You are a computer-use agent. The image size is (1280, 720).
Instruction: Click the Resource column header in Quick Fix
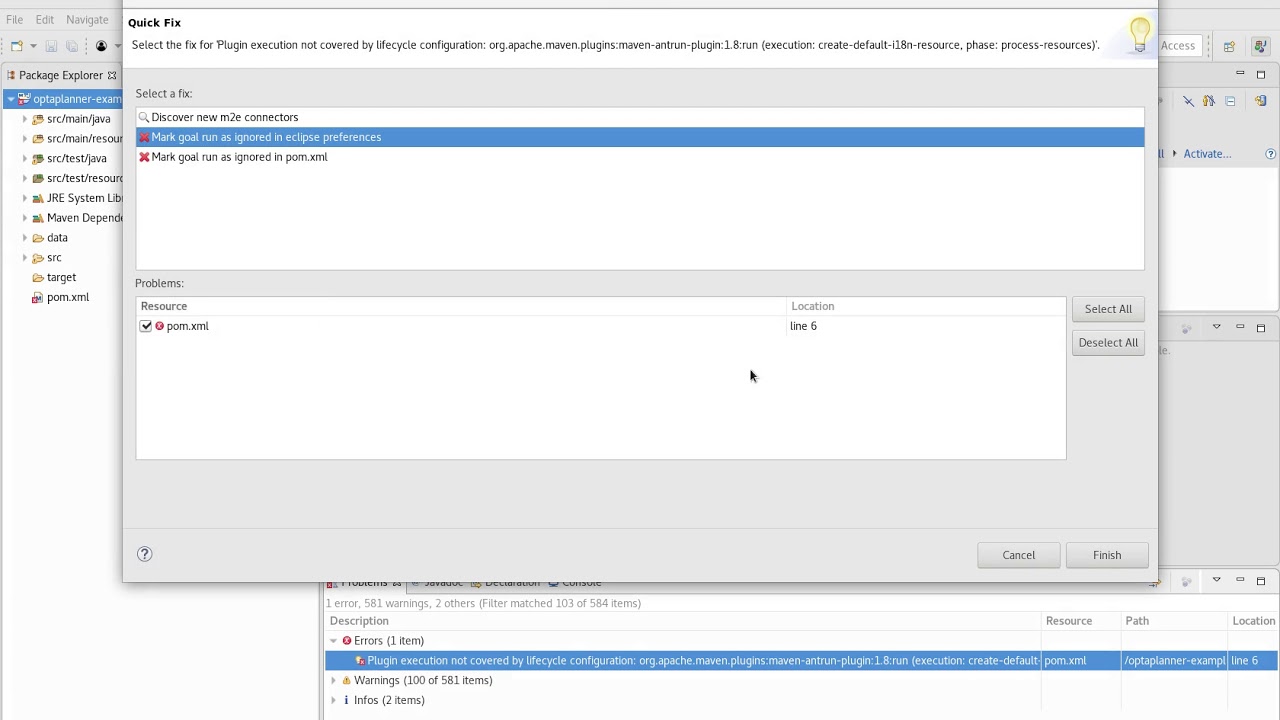[461, 306]
